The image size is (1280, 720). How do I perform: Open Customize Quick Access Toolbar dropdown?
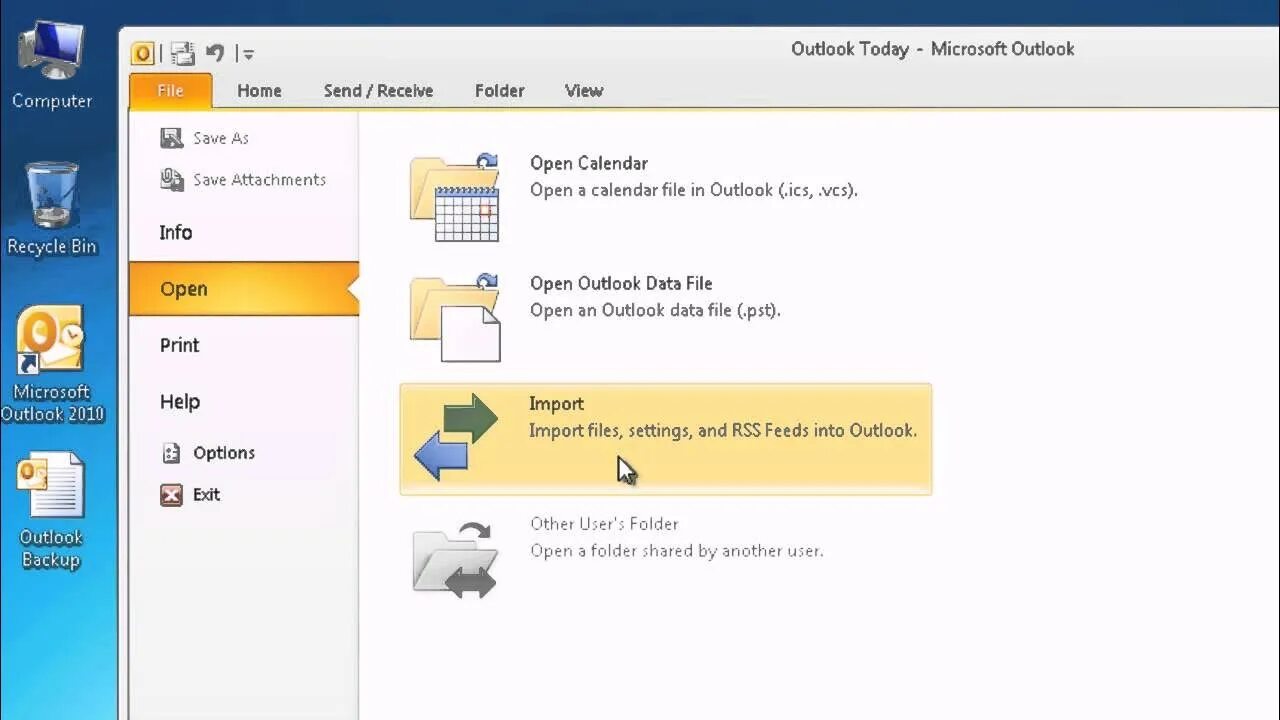click(248, 54)
